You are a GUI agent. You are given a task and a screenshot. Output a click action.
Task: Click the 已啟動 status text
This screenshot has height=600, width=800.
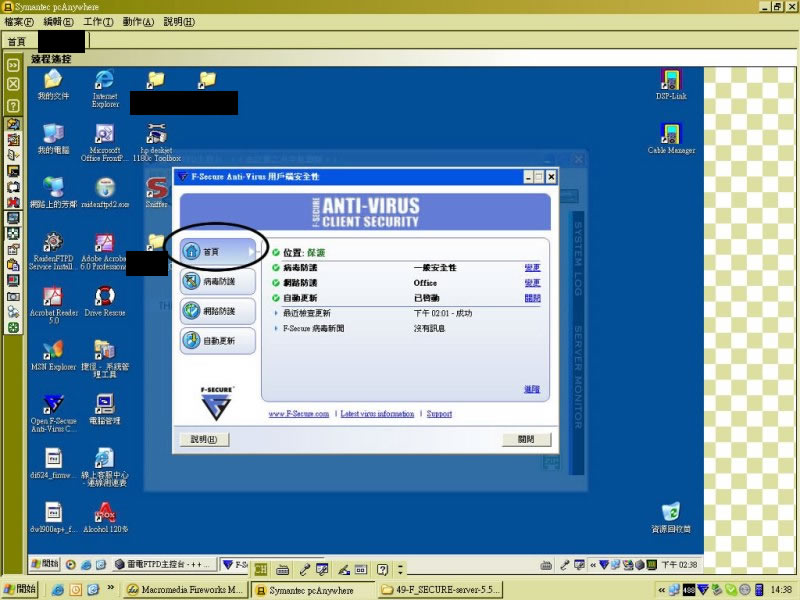pos(427,298)
